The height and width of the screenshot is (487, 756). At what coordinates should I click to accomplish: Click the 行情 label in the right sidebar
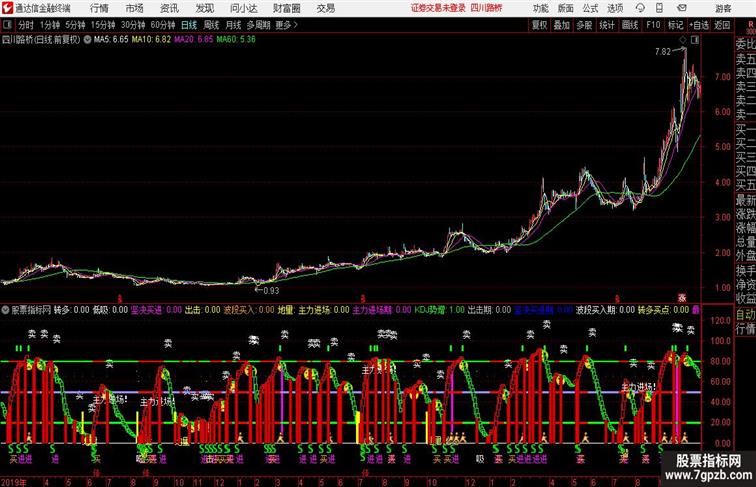click(745, 329)
